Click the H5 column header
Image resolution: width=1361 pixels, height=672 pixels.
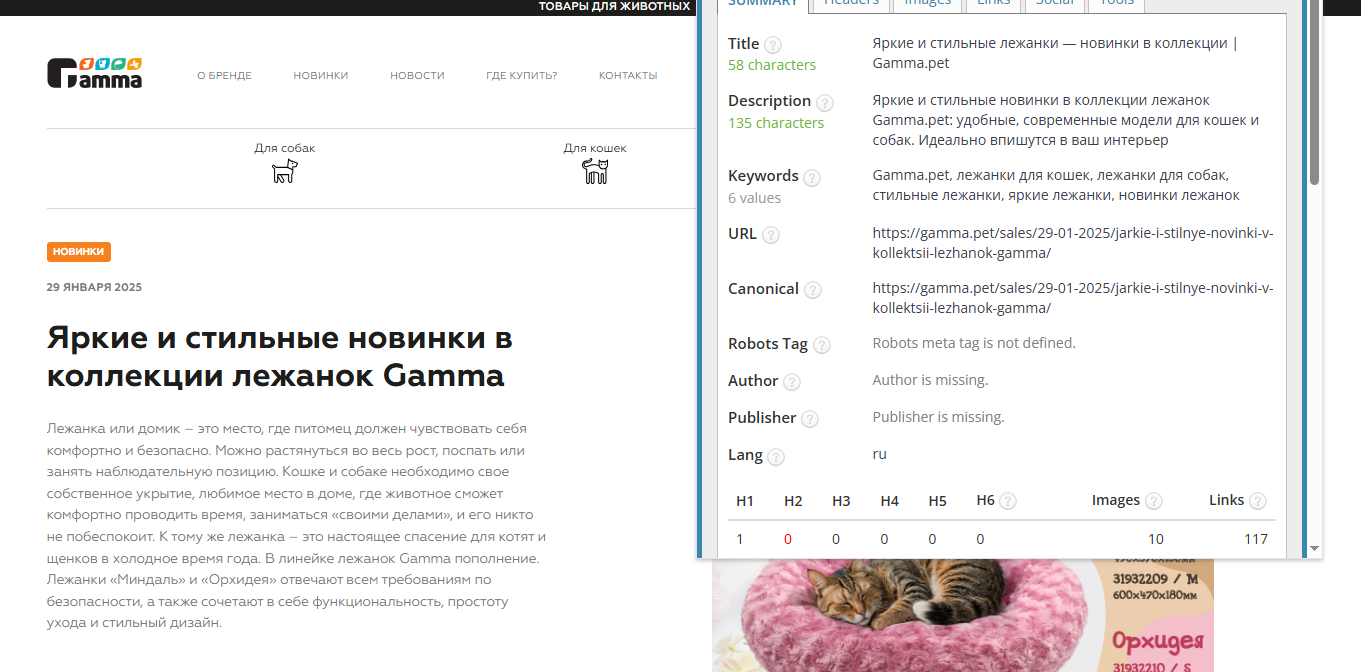(937, 501)
